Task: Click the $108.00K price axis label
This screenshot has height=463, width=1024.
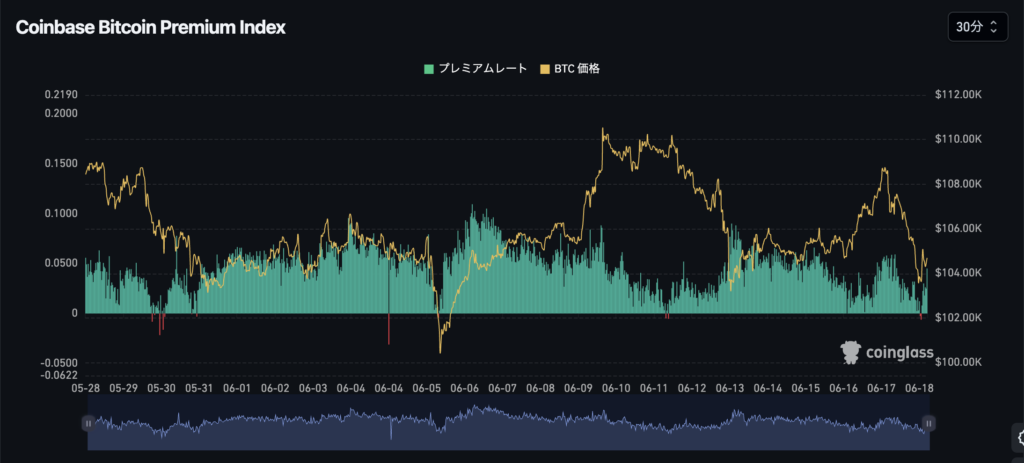Action: [x=958, y=184]
